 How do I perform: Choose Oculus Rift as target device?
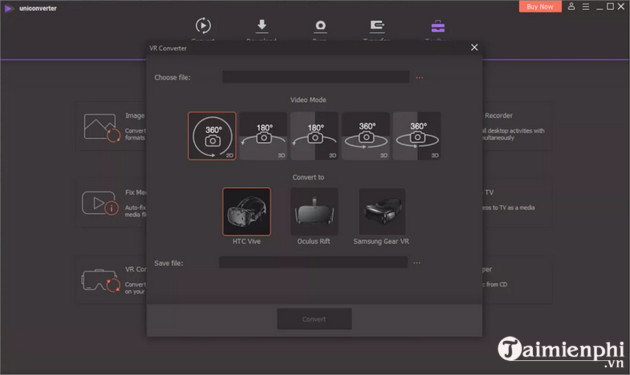point(314,211)
